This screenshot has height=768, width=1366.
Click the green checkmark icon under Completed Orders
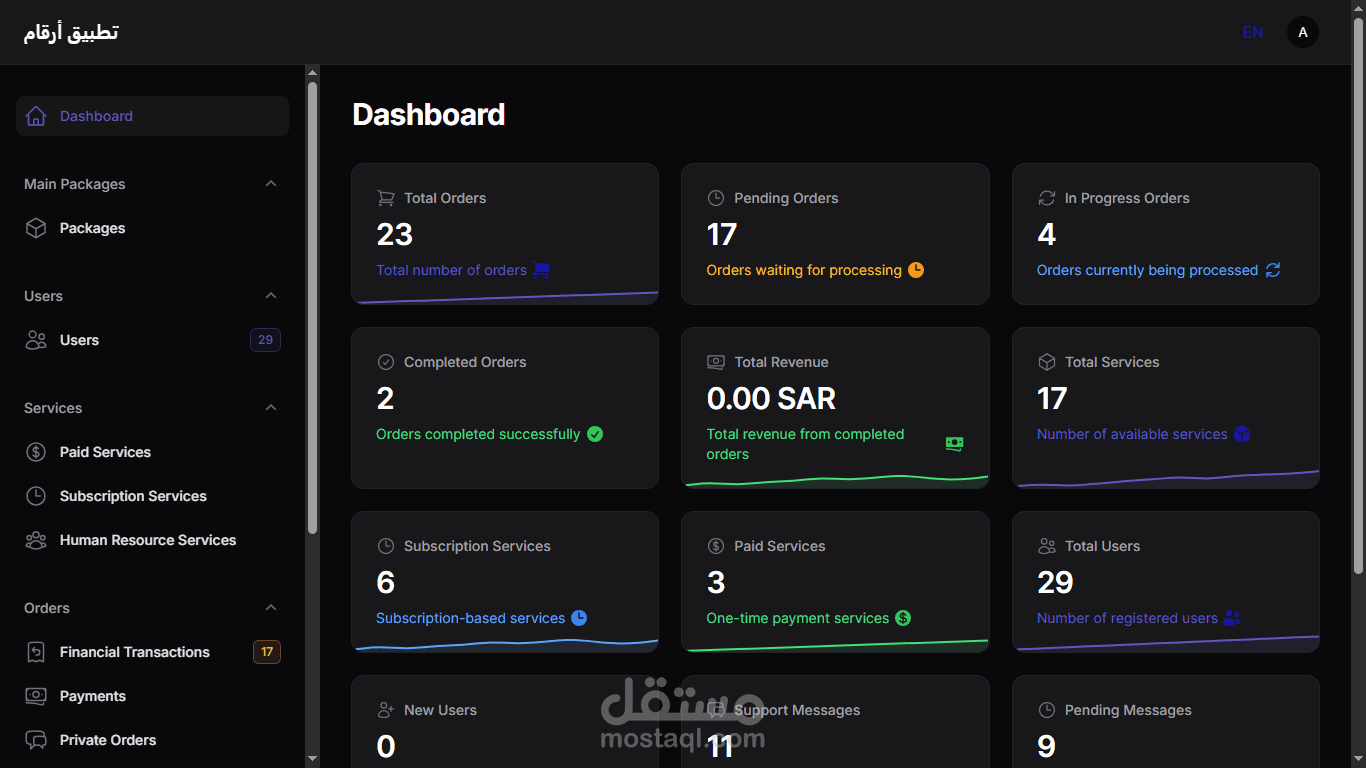595,434
